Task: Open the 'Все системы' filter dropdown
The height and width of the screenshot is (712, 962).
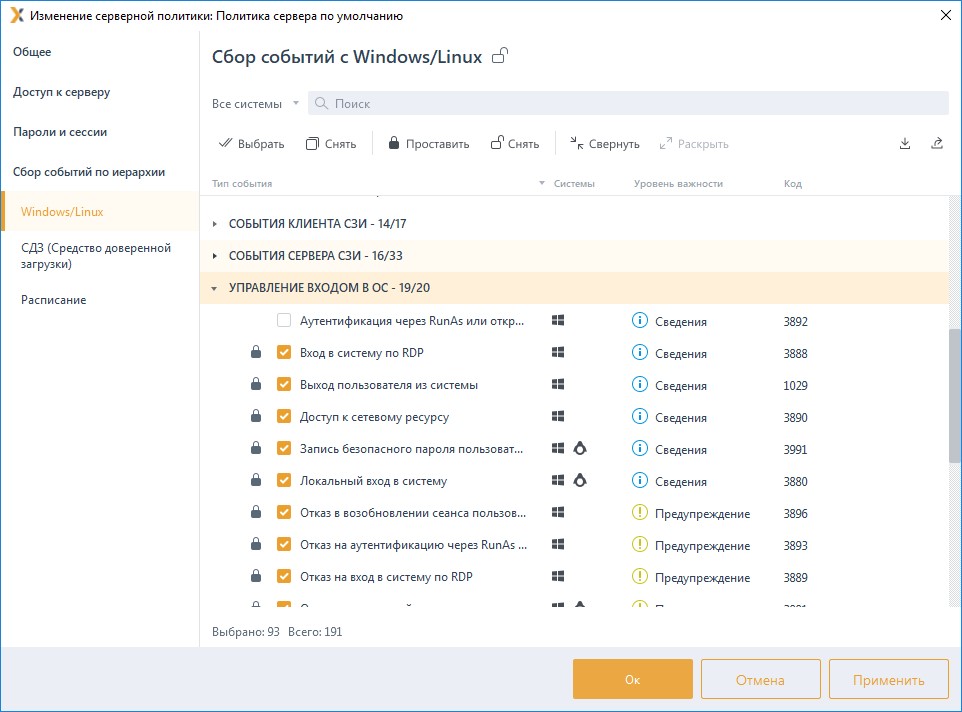Action: pyautogui.click(x=255, y=104)
